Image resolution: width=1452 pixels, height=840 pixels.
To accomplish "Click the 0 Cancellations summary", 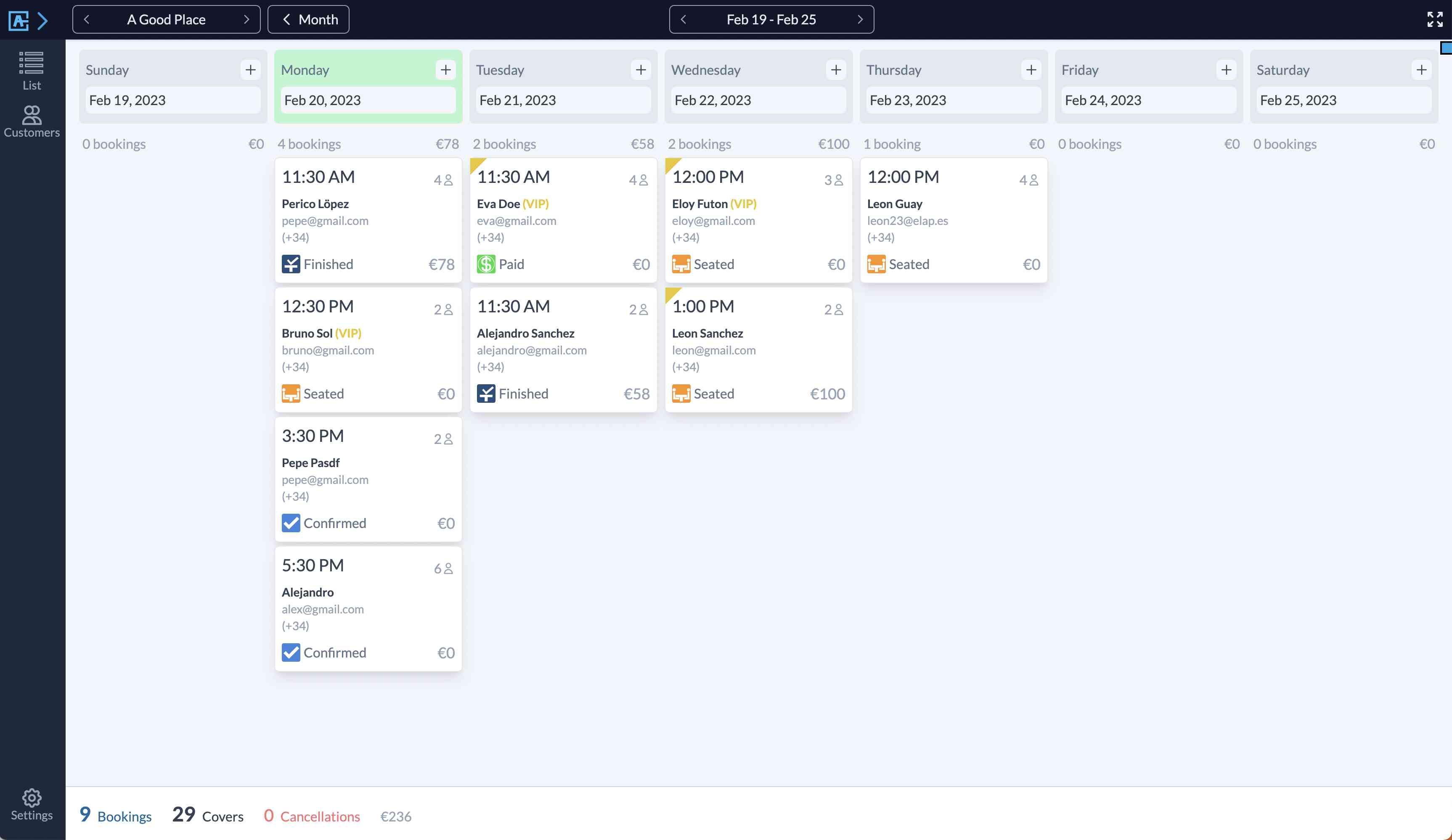I will click(x=312, y=815).
